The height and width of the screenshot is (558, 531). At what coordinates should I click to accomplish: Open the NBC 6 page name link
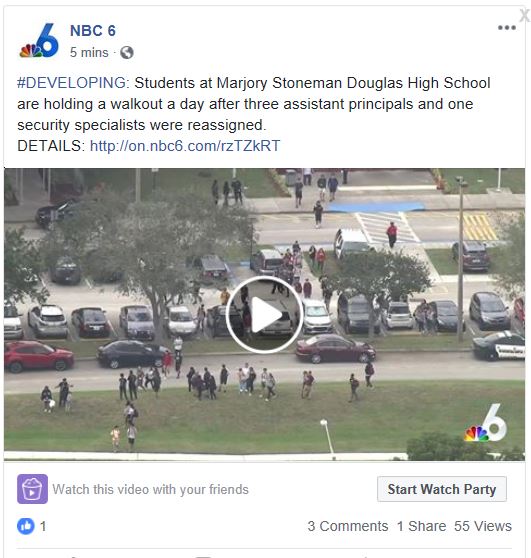[x=93, y=31]
